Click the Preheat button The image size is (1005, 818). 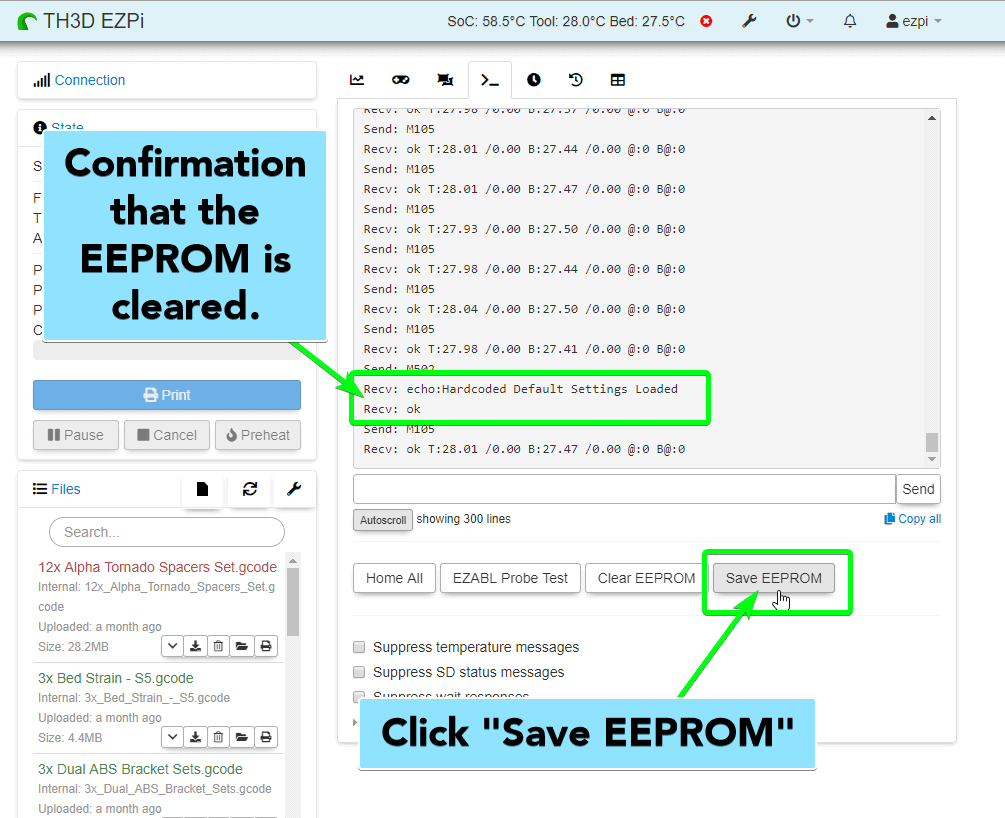(x=258, y=435)
